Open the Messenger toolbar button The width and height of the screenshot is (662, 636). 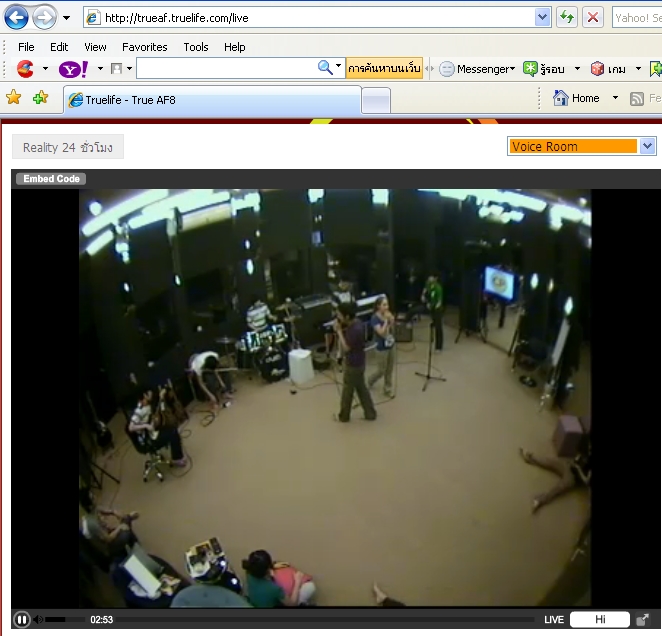[x=477, y=68]
